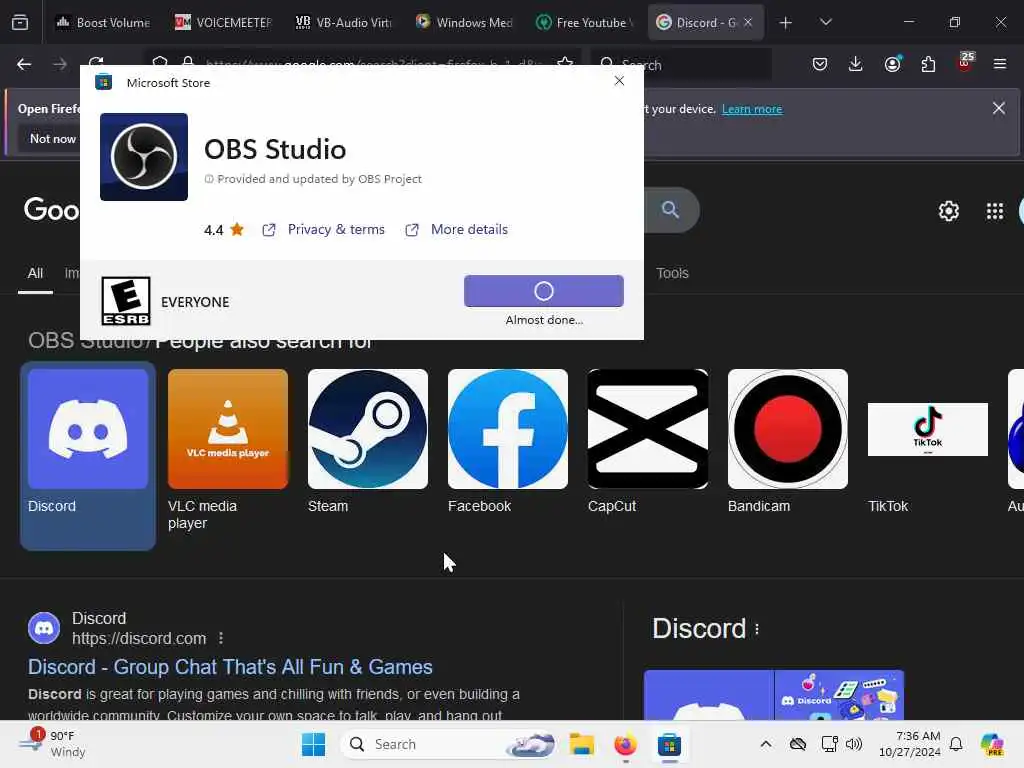Open Firefox from taskbar
The image size is (1024, 768).
pyautogui.click(x=625, y=744)
